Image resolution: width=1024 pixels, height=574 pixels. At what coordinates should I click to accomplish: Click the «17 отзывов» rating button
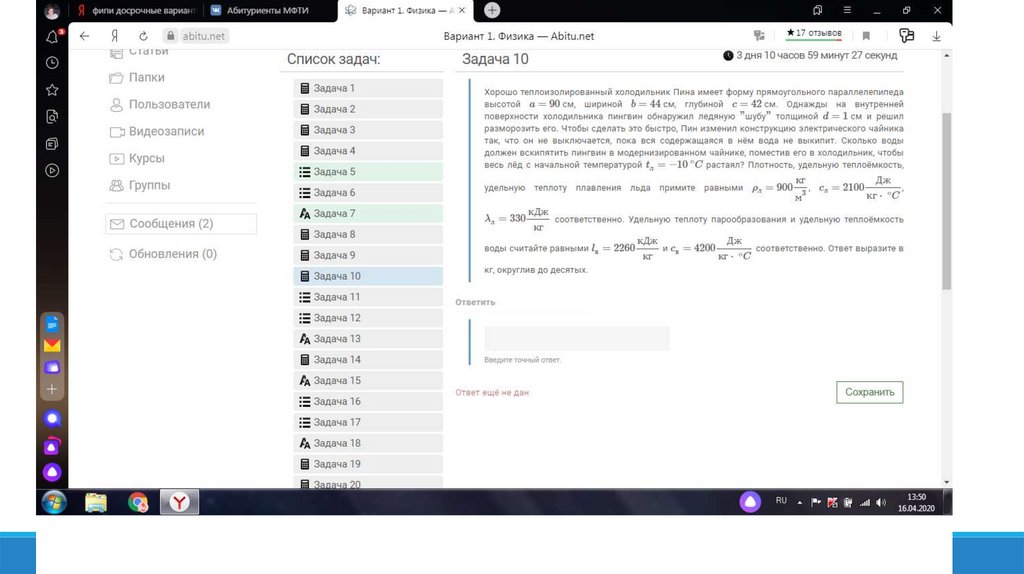(x=814, y=33)
